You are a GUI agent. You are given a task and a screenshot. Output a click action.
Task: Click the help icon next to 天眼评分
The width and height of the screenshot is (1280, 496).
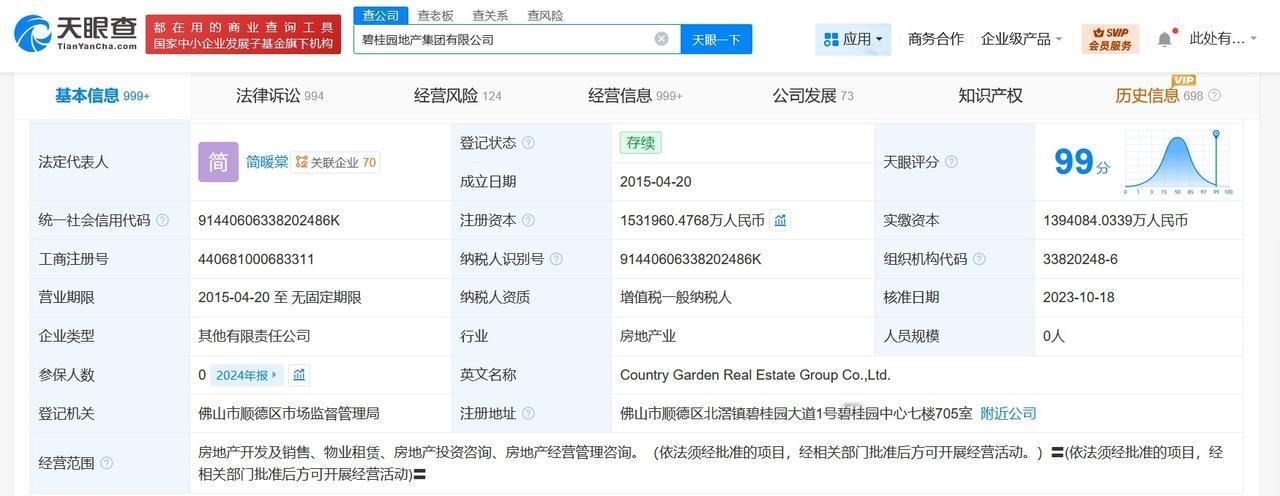pyautogui.click(x=951, y=162)
